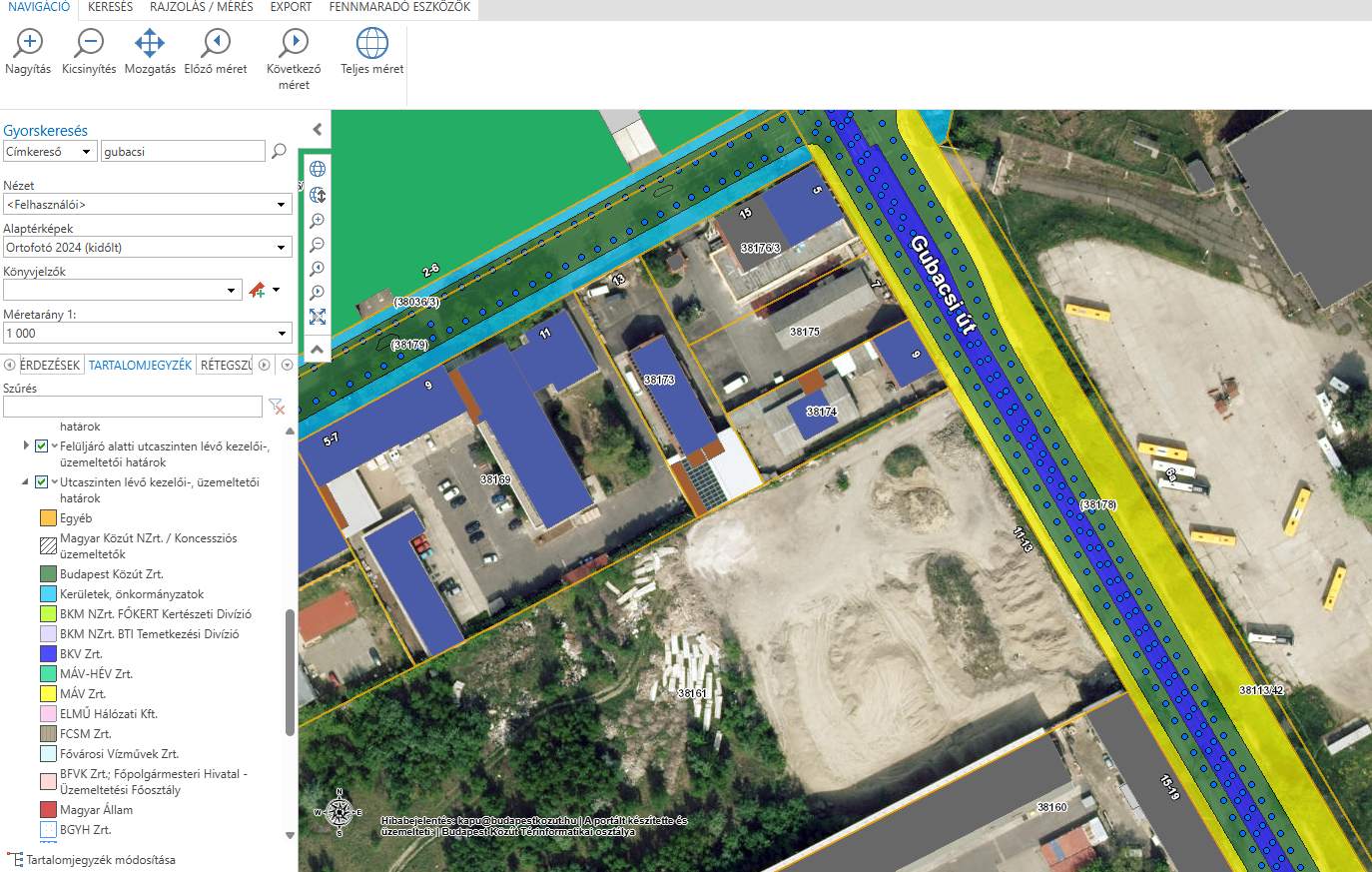This screenshot has width=1372, height=872.
Task: Click the BKV Zrt. blue legend swatch
Action: point(48,653)
